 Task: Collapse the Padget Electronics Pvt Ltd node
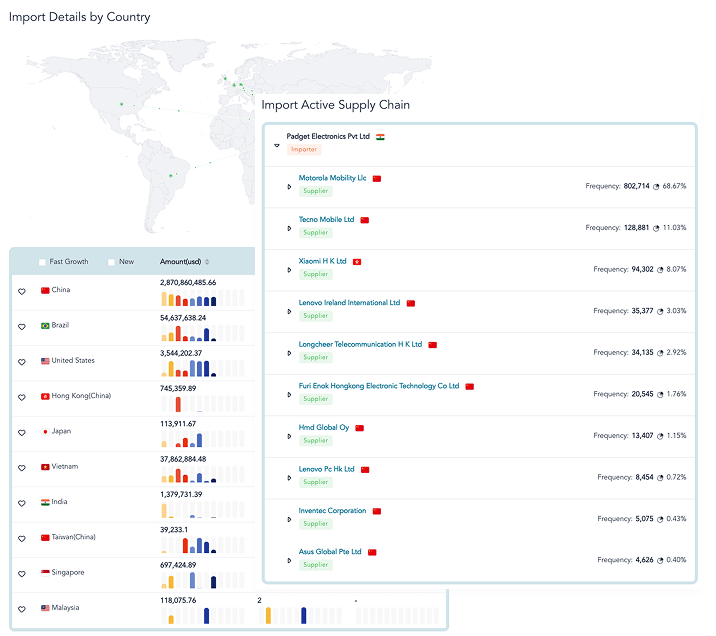click(277, 146)
